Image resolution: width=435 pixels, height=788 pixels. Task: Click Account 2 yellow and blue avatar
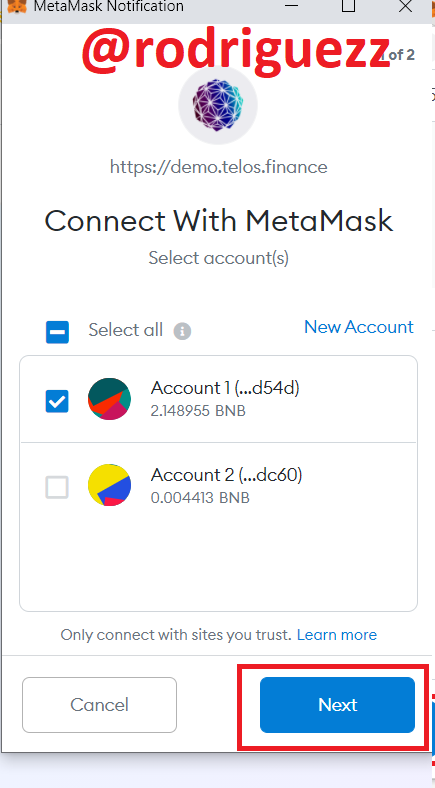point(110,485)
